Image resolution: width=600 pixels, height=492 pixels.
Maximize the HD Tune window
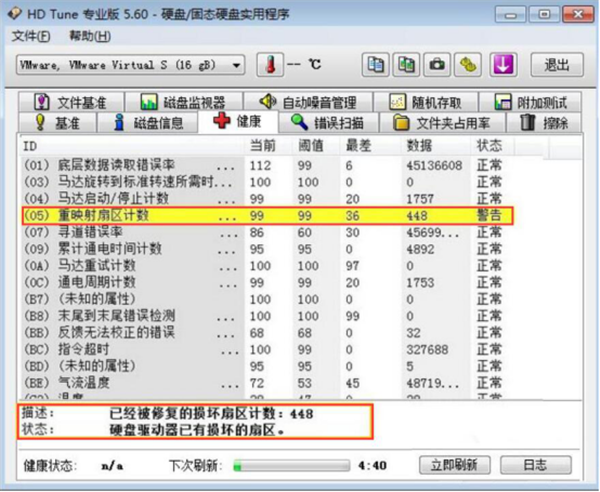click(x=544, y=15)
